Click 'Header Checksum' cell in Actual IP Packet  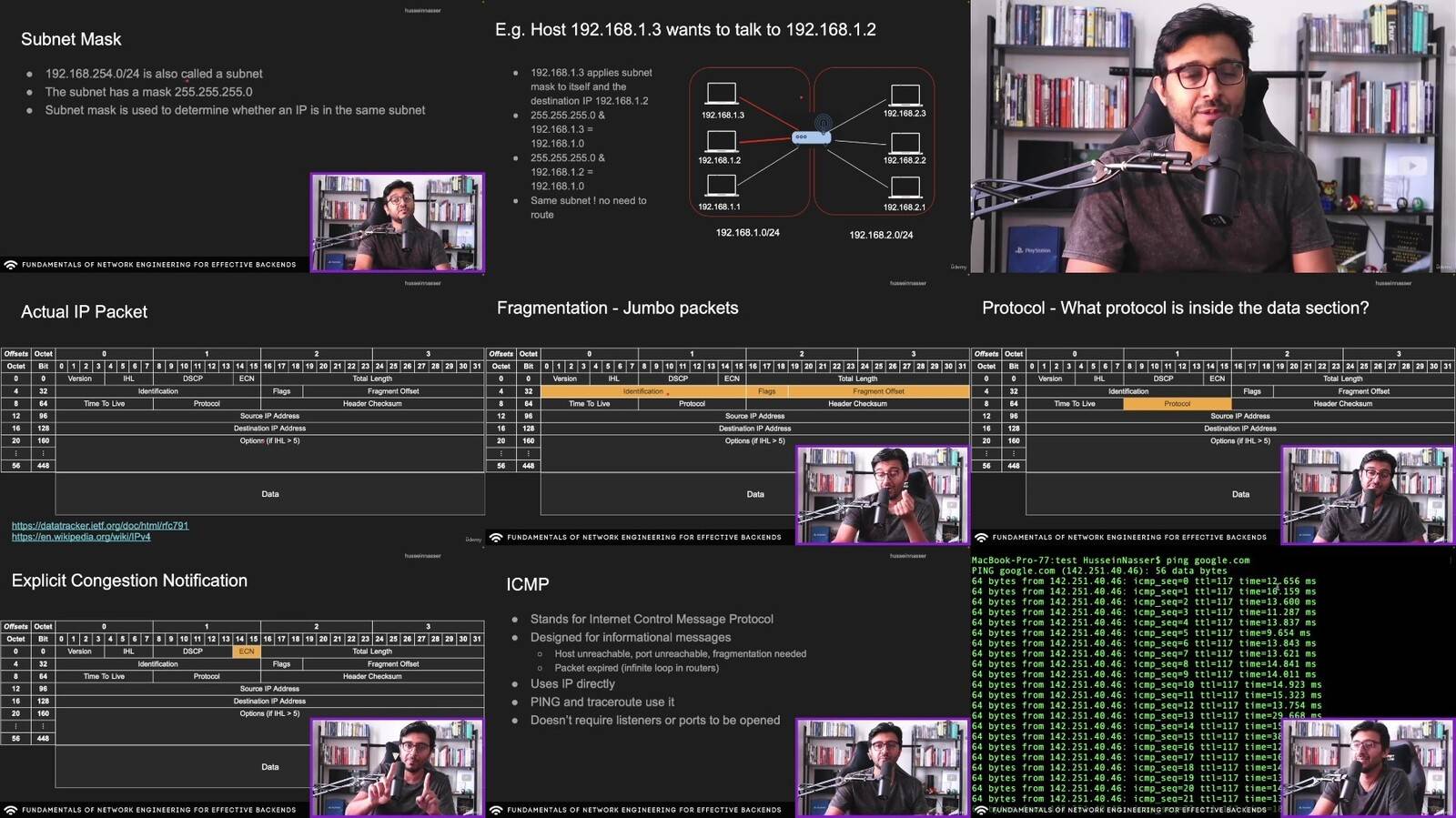click(372, 403)
